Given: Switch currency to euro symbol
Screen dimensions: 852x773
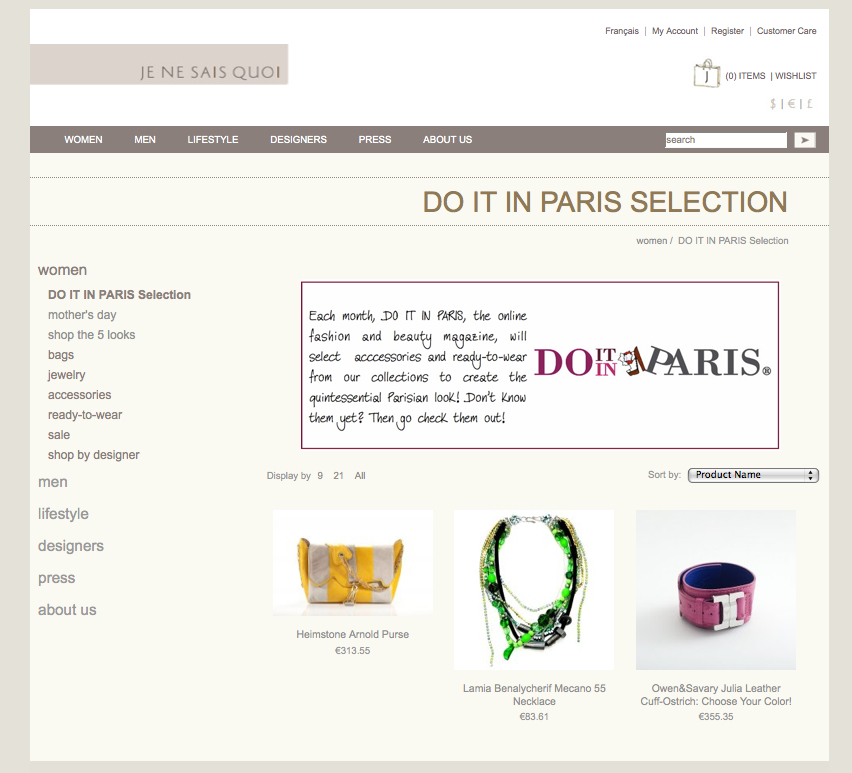Looking at the screenshot, I should 791,103.
